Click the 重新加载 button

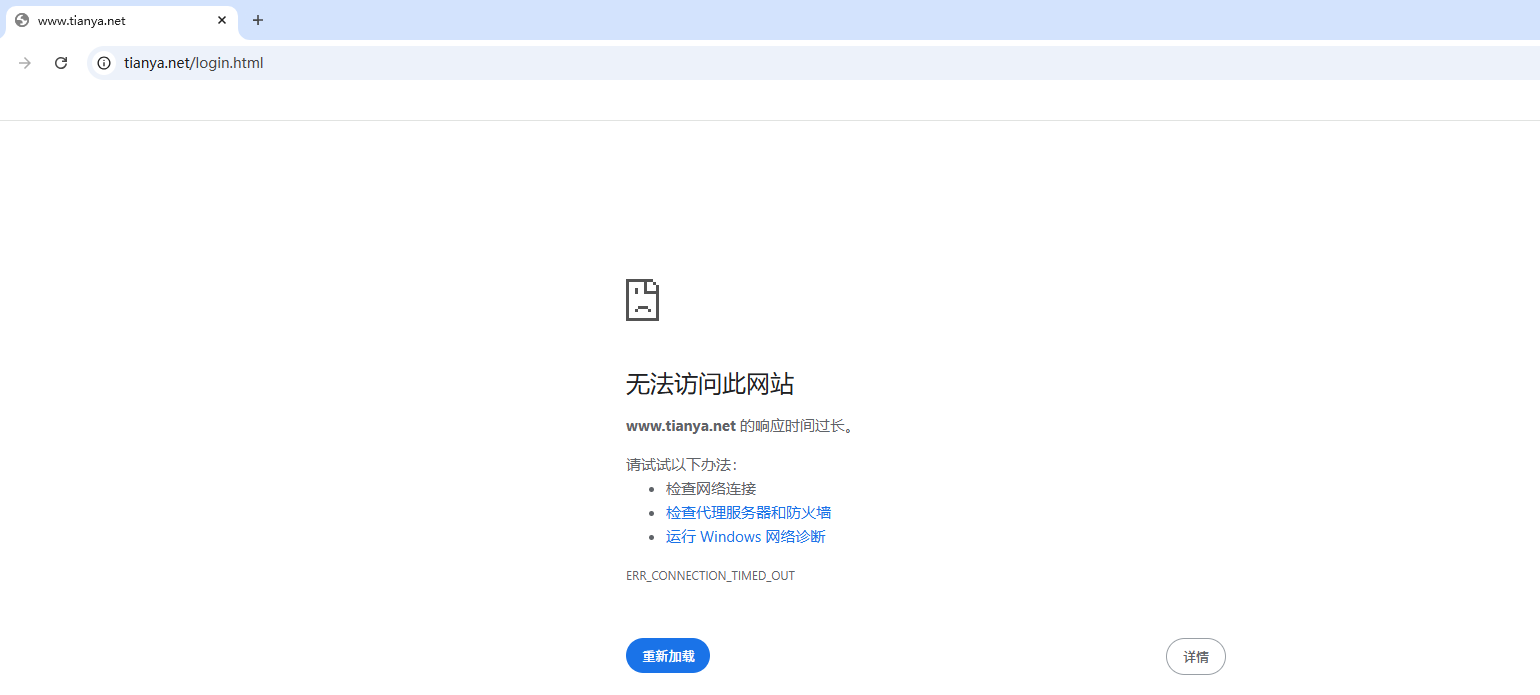(668, 656)
